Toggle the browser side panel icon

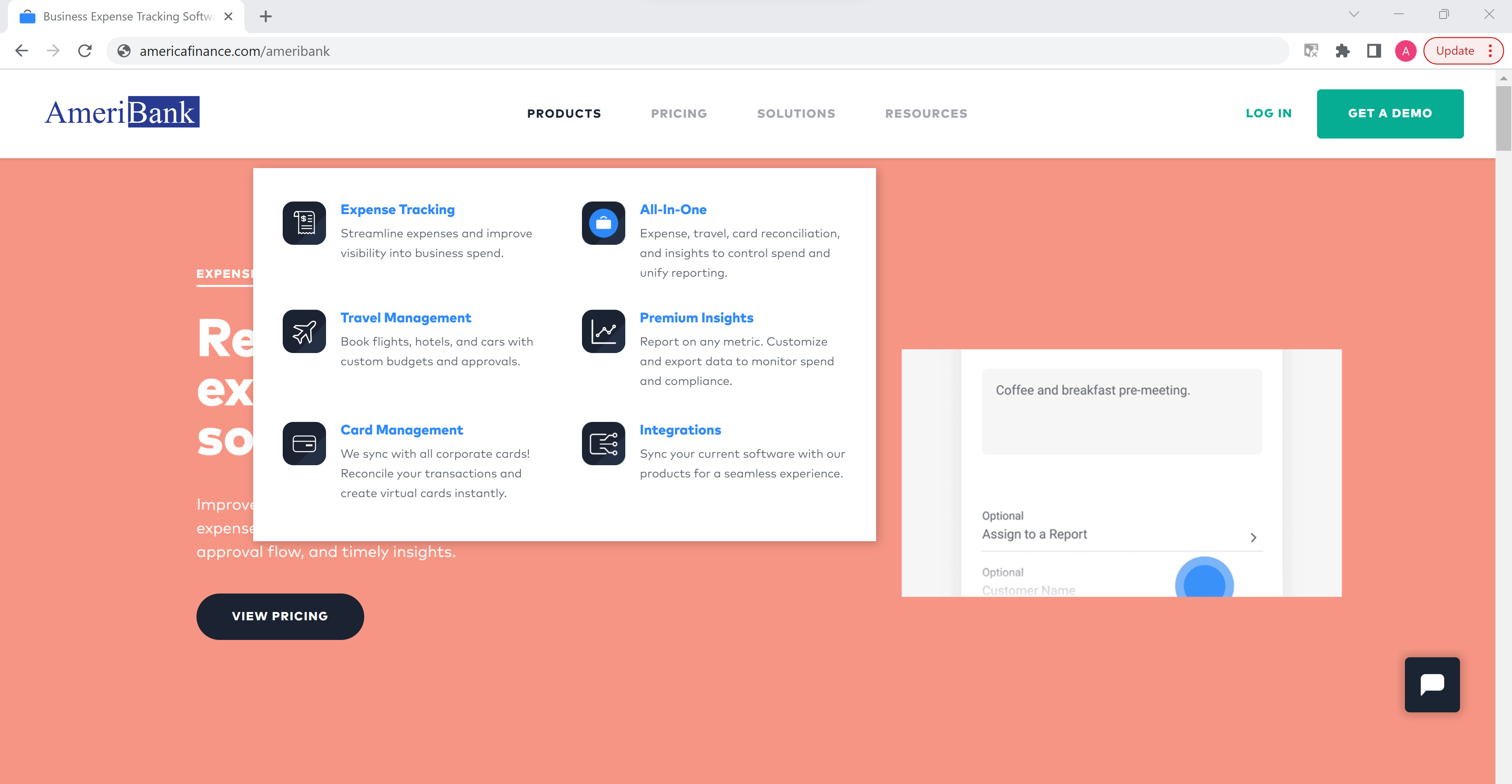pos(1373,51)
